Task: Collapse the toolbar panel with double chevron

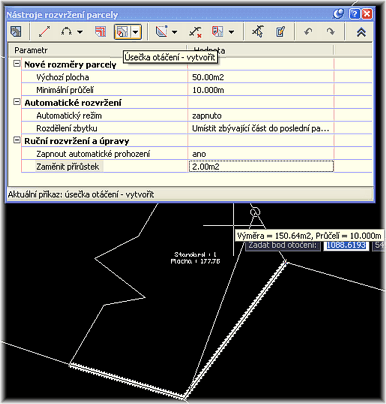Action: (x=361, y=32)
